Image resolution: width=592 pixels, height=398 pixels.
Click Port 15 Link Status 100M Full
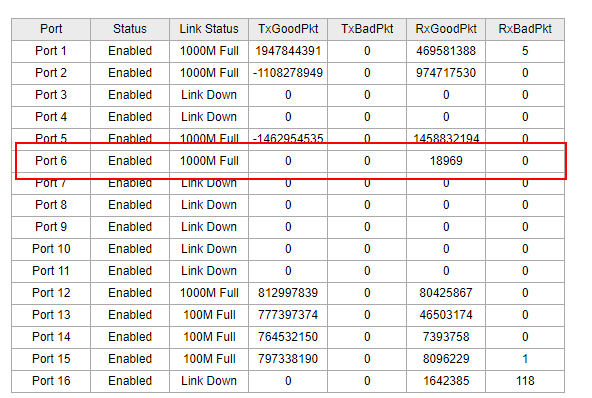(x=209, y=359)
